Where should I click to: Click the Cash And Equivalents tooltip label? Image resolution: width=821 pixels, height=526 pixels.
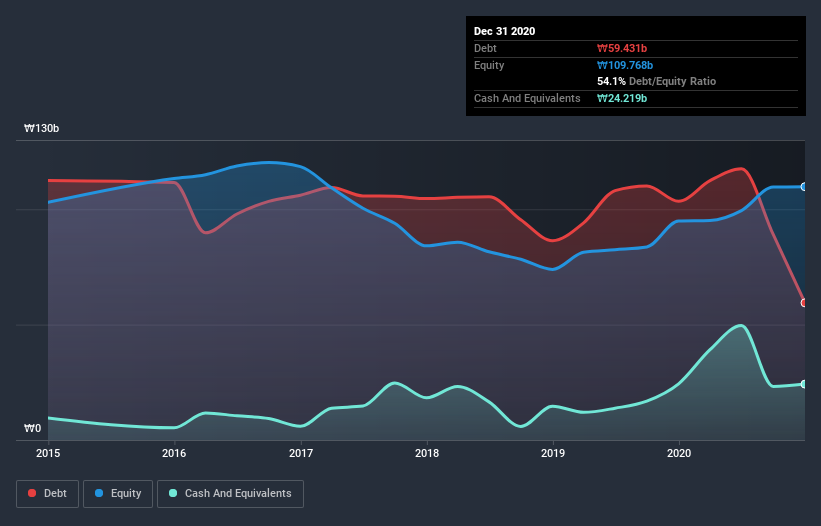click(x=527, y=98)
